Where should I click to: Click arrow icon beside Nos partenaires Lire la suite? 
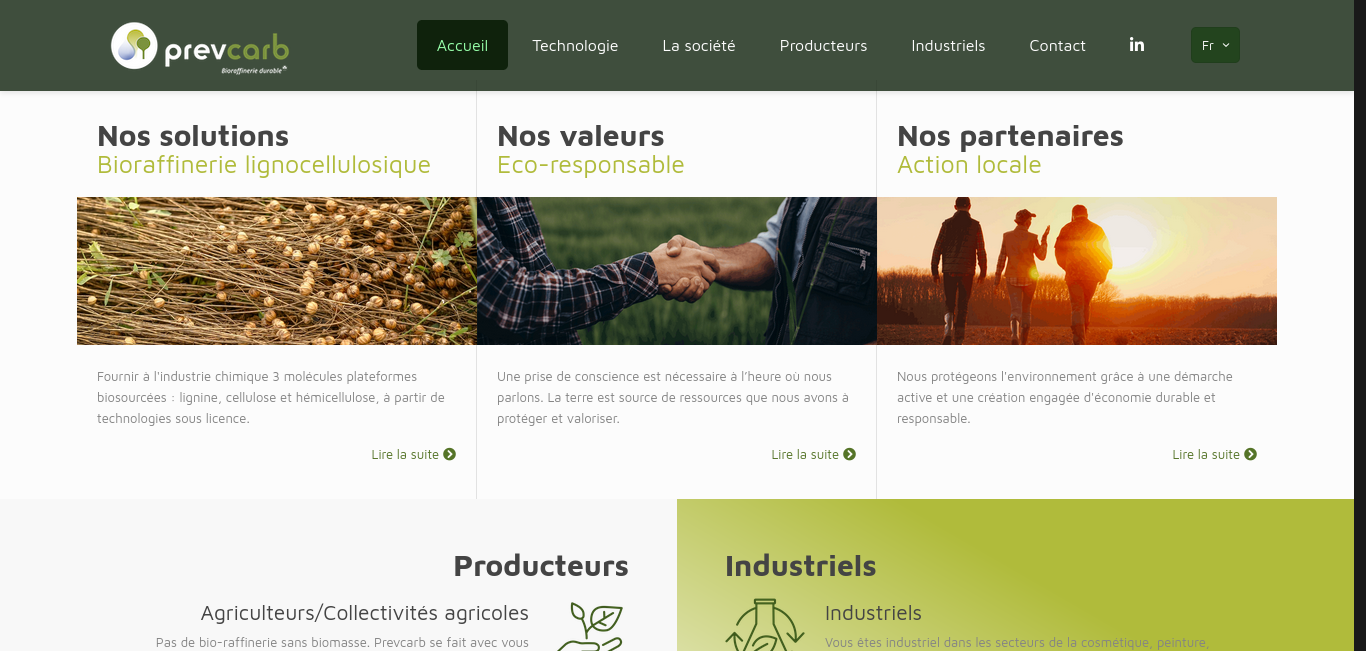(1251, 454)
